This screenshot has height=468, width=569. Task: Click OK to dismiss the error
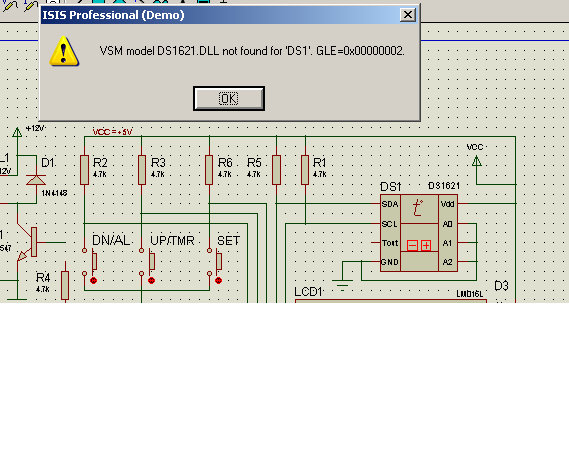tap(229, 98)
